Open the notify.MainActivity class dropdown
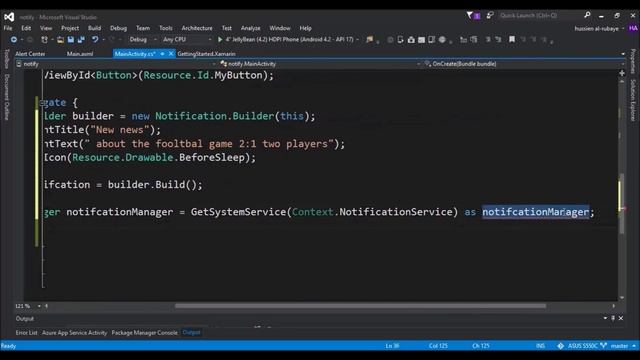This screenshot has width=640, height=360. pyautogui.click(x=320, y=64)
